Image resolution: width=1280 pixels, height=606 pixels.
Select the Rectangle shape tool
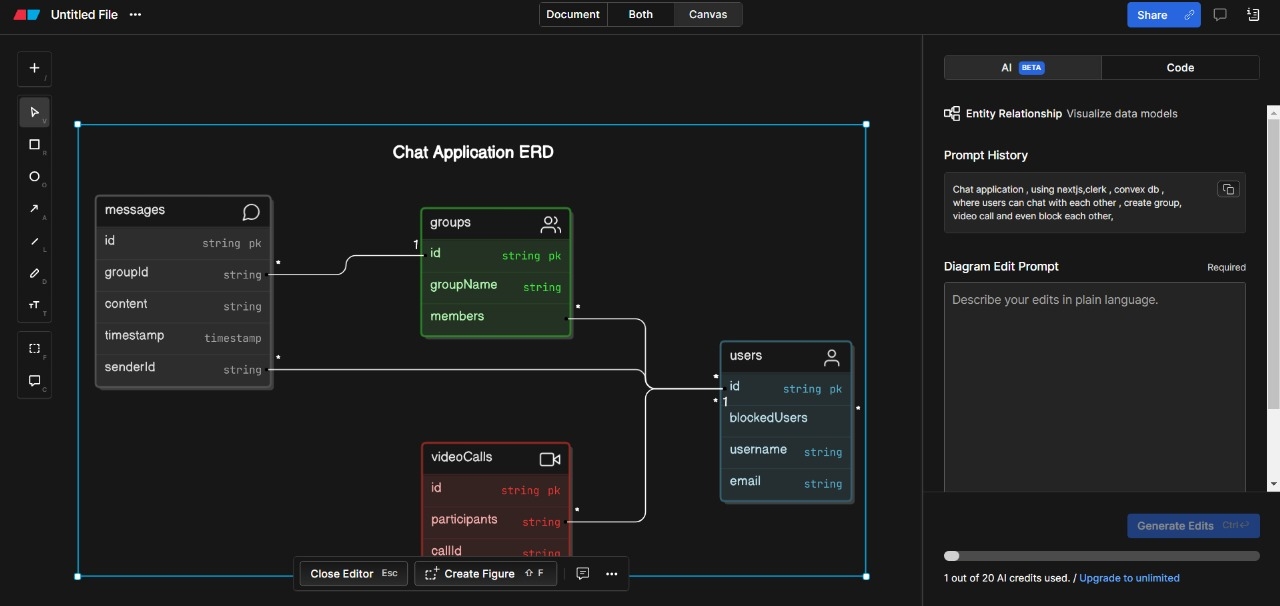pyautogui.click(x=34, y=145)
